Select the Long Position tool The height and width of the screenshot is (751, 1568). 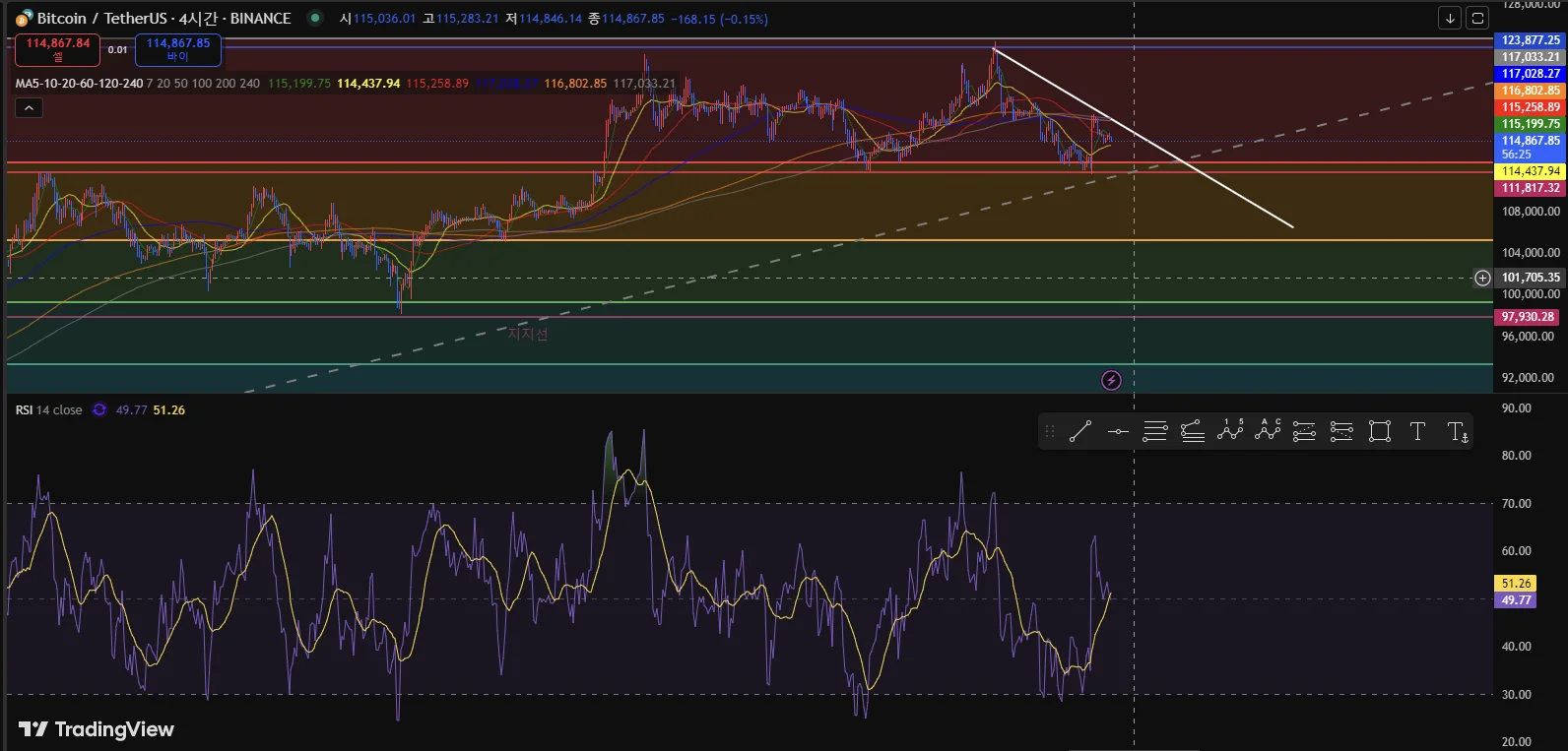[x=1305, y=431]
